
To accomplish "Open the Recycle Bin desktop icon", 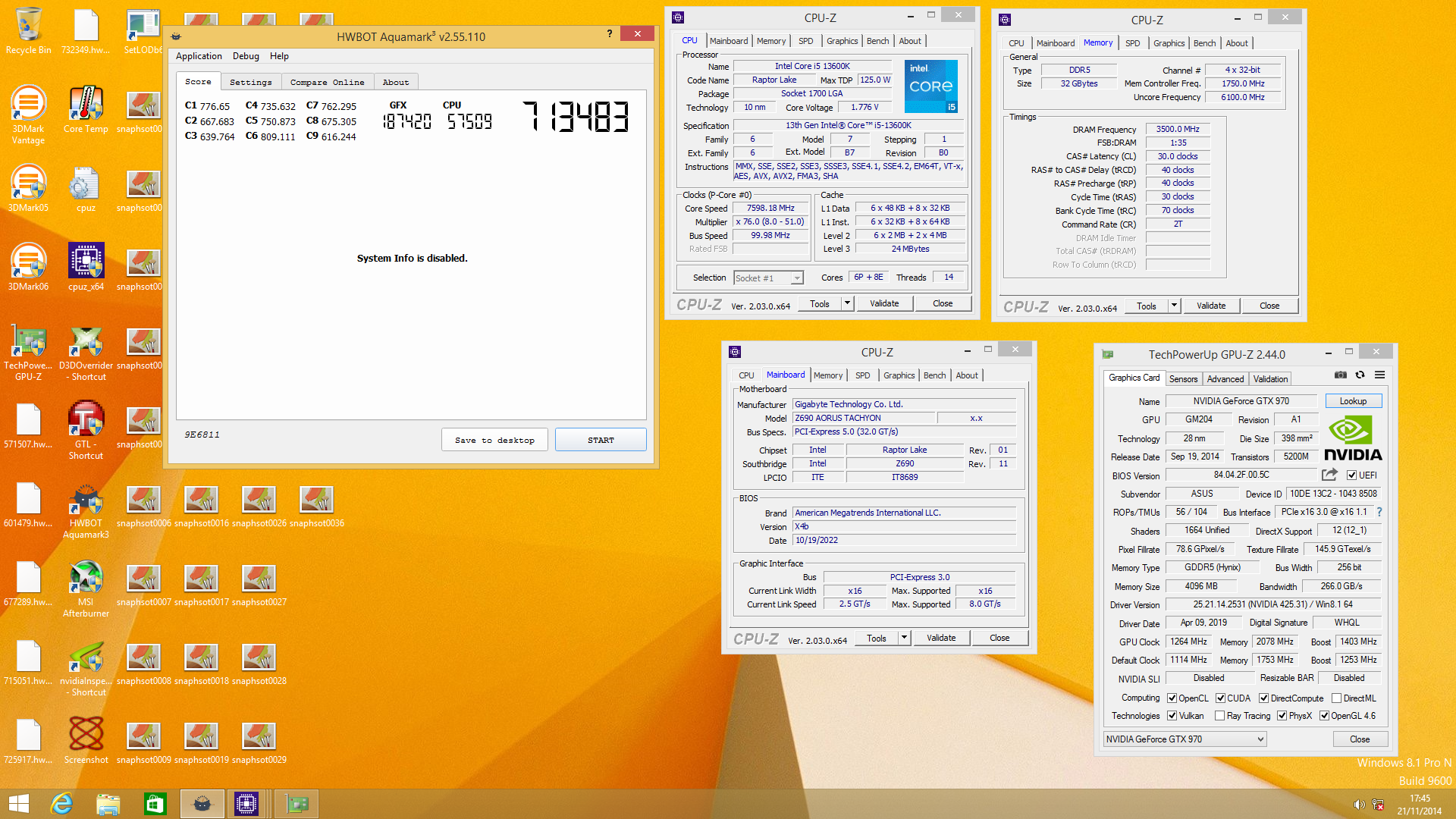I will (28, 30).
